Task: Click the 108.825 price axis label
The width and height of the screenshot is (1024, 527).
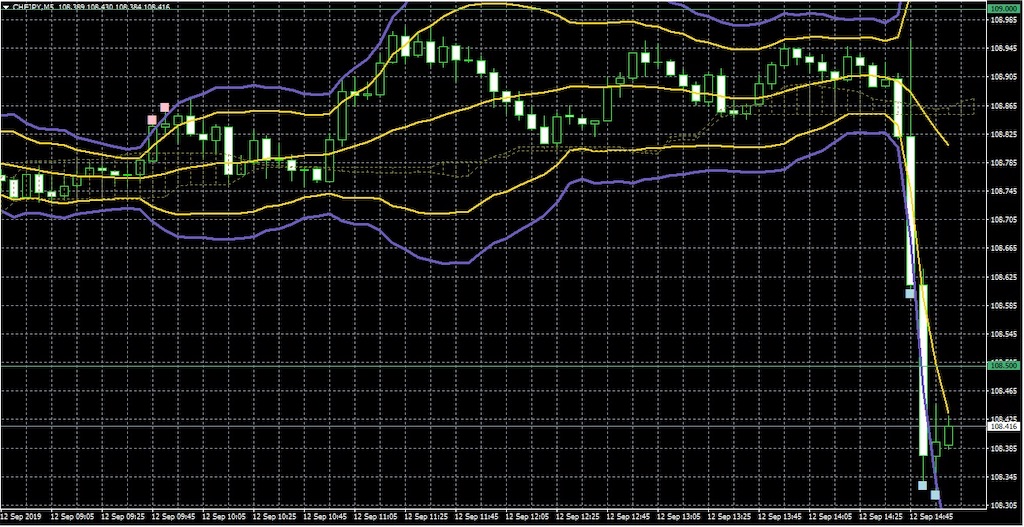Action: pos(1004,135)
